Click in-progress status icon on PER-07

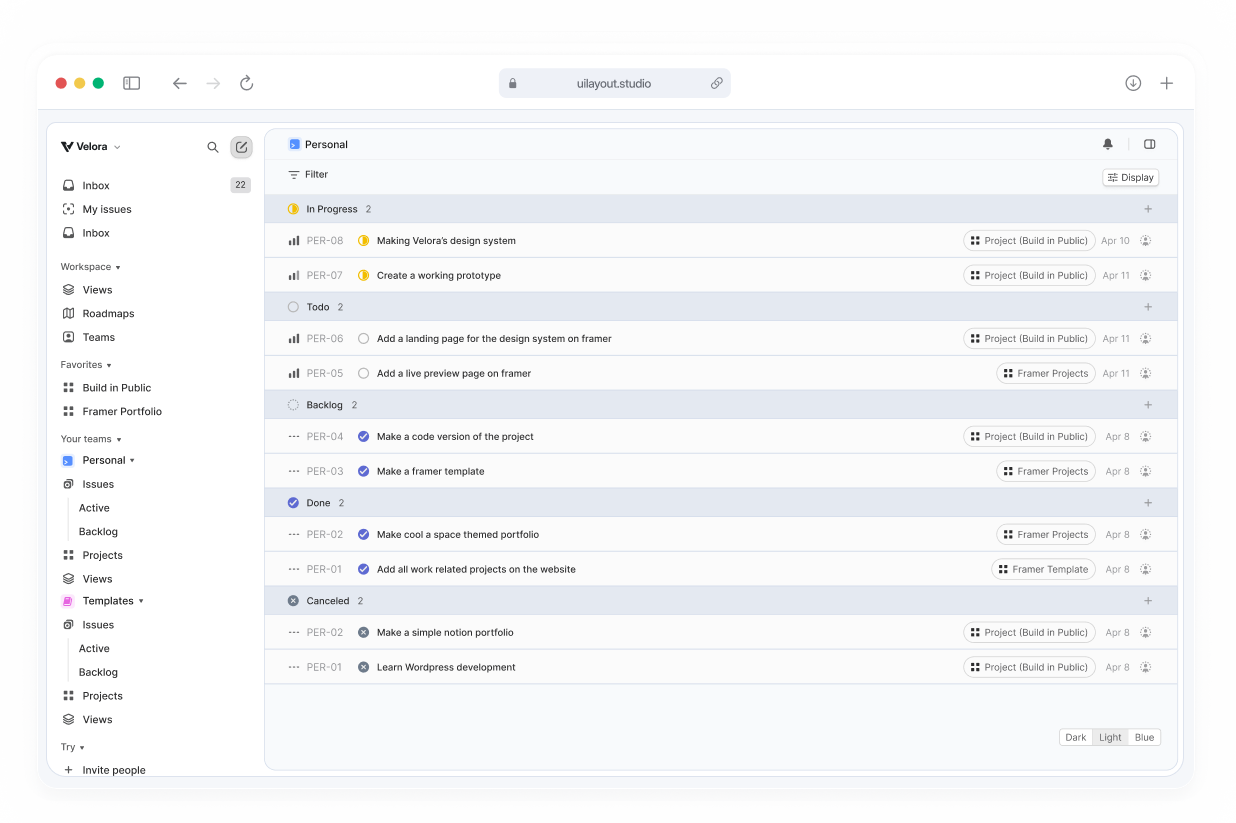point(364,276)
